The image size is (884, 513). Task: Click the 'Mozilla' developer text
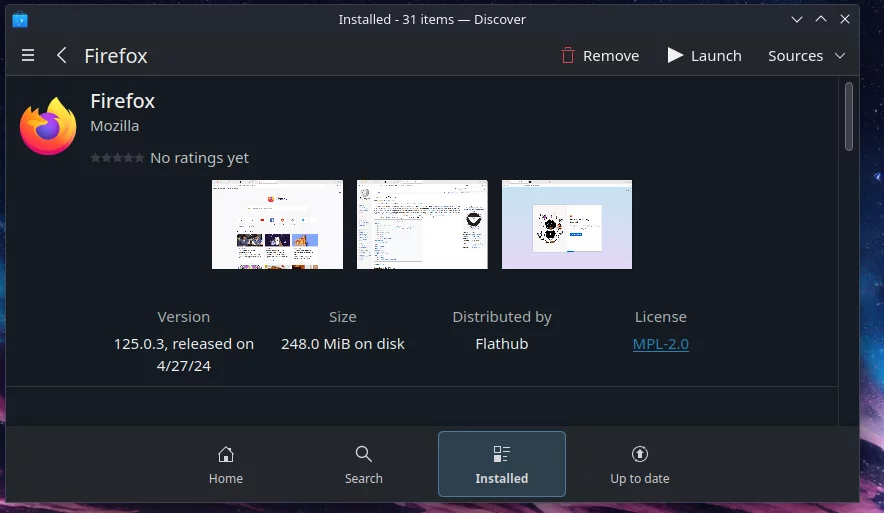[114, 126]
